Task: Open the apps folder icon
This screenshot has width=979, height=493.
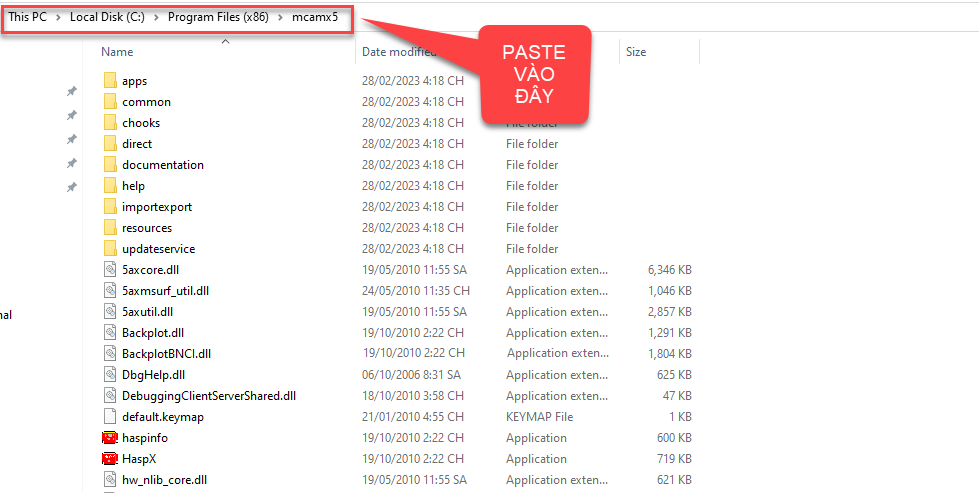Action: pyautogui.click(x=111, y=81)
